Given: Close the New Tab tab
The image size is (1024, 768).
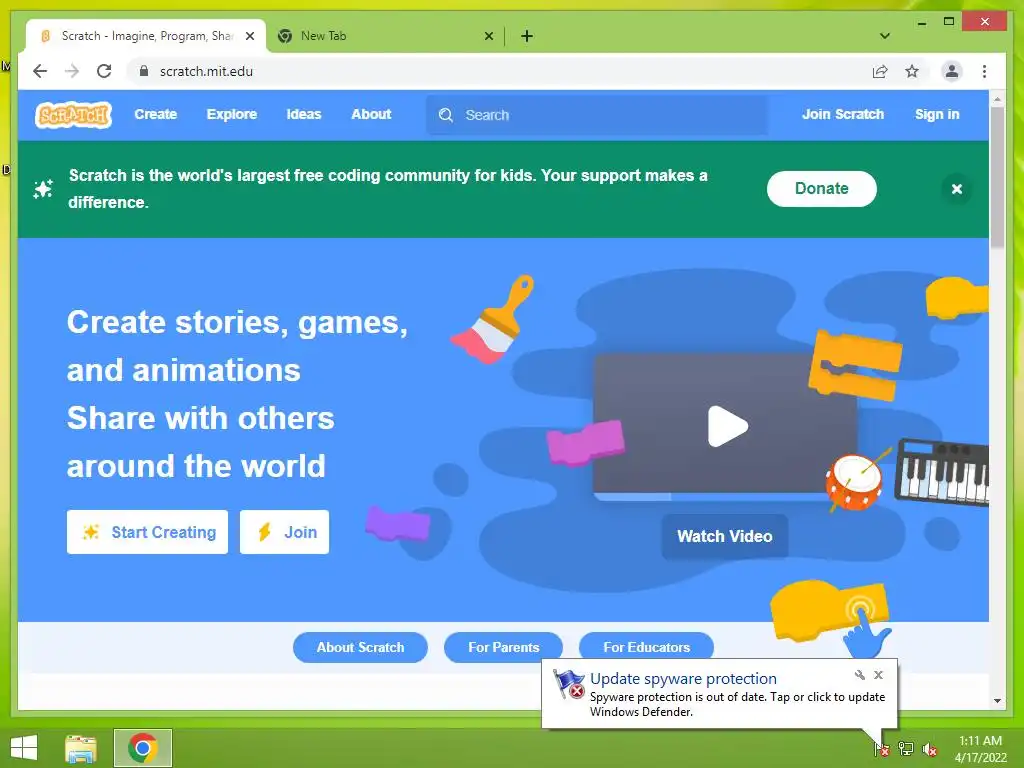Looking at the screenshot, I should (488, 36).
